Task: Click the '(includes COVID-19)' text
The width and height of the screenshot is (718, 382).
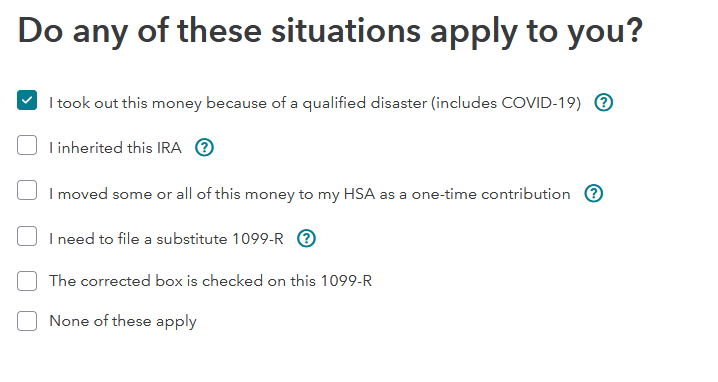Action: pyautogui.click(x=506, y=103)
